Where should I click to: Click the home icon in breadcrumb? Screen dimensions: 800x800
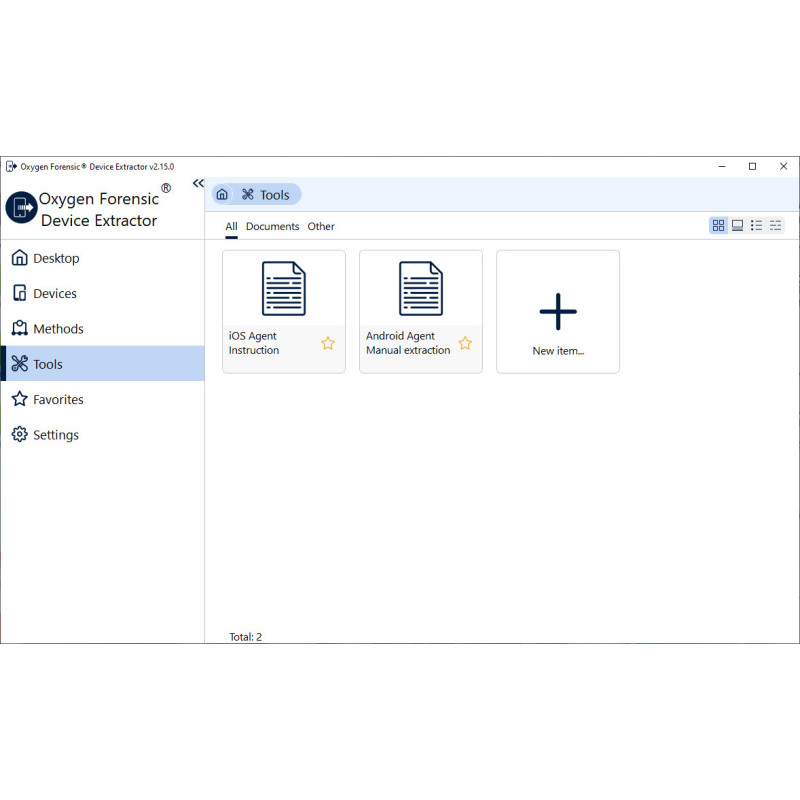pos(222,194)
